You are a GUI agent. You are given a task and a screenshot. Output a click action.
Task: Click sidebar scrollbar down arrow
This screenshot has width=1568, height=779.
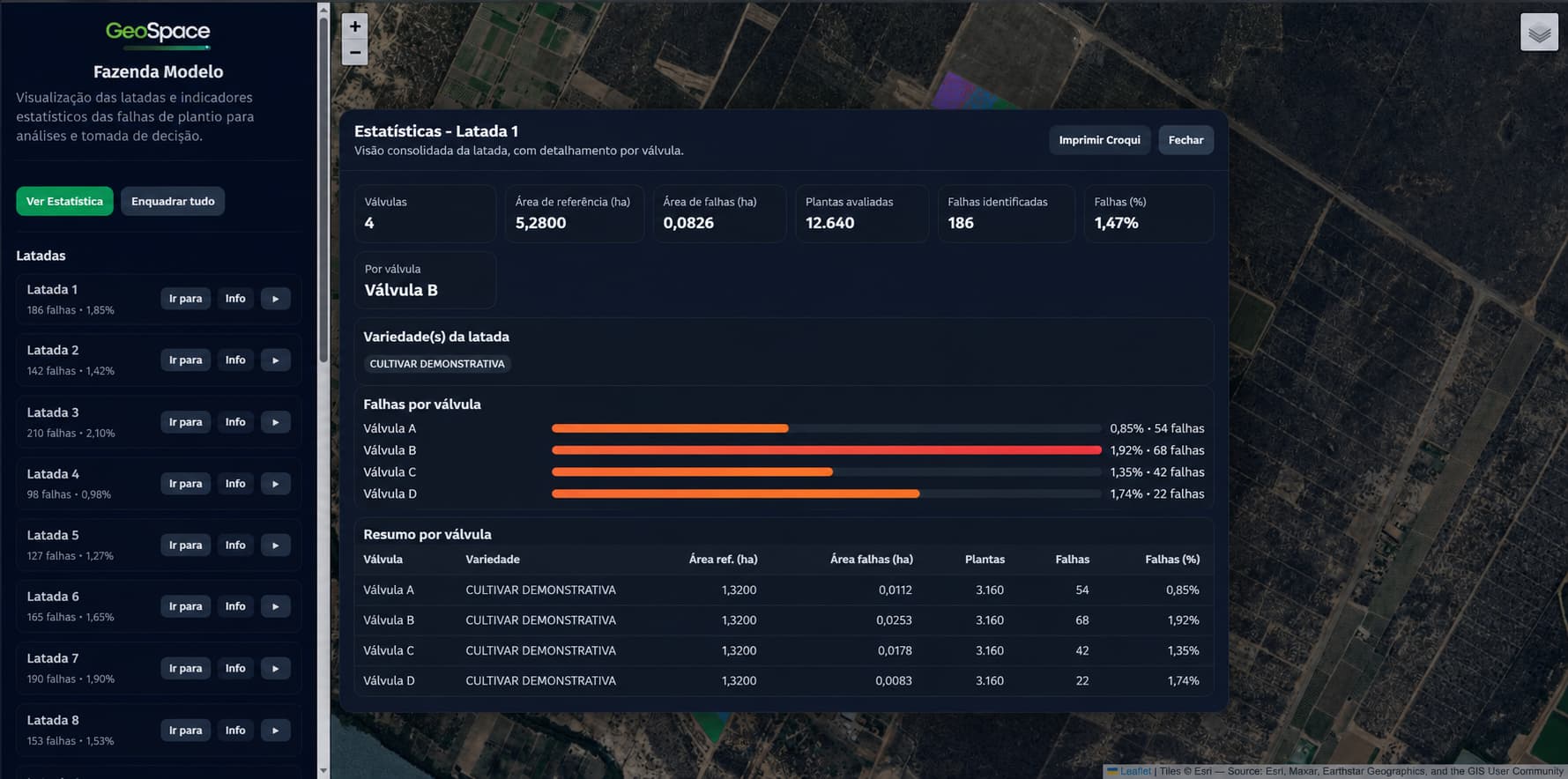[x=323, y=771]
